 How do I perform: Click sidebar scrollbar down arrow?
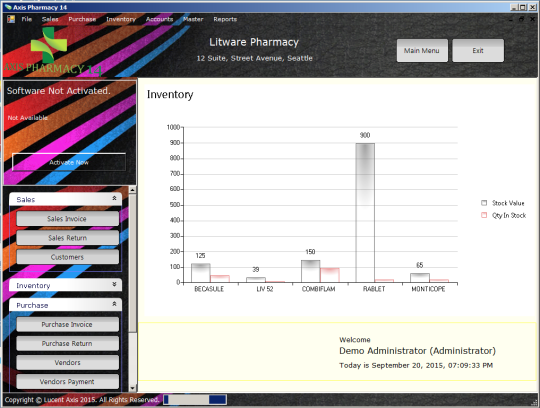133,388
